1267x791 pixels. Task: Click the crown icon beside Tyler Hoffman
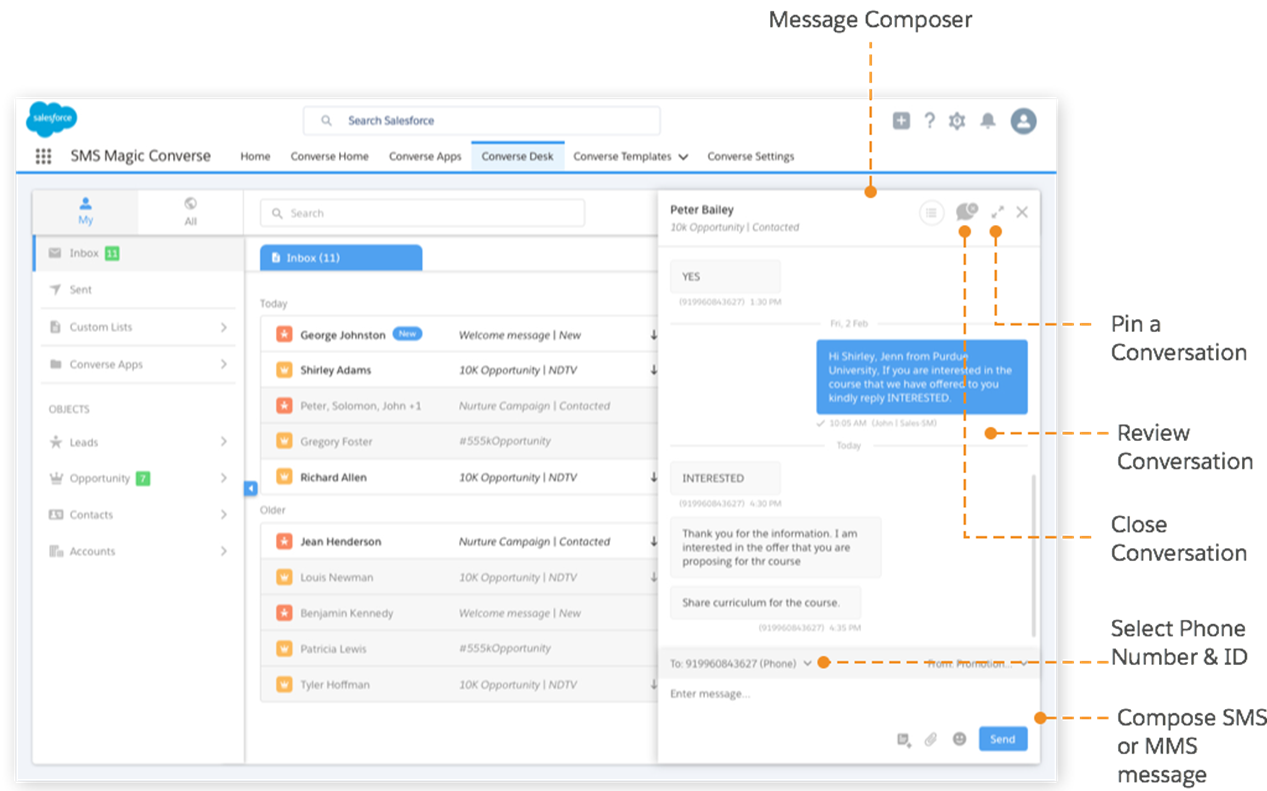[x=283, y=685]
